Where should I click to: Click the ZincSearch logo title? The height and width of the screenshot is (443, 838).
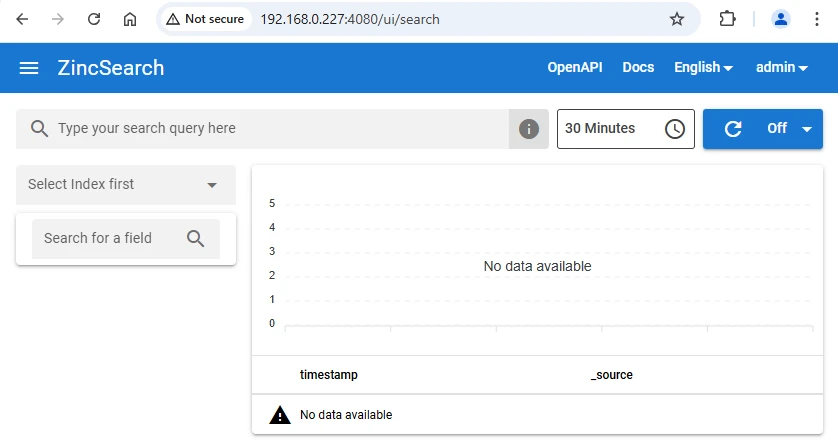(111, 68)
